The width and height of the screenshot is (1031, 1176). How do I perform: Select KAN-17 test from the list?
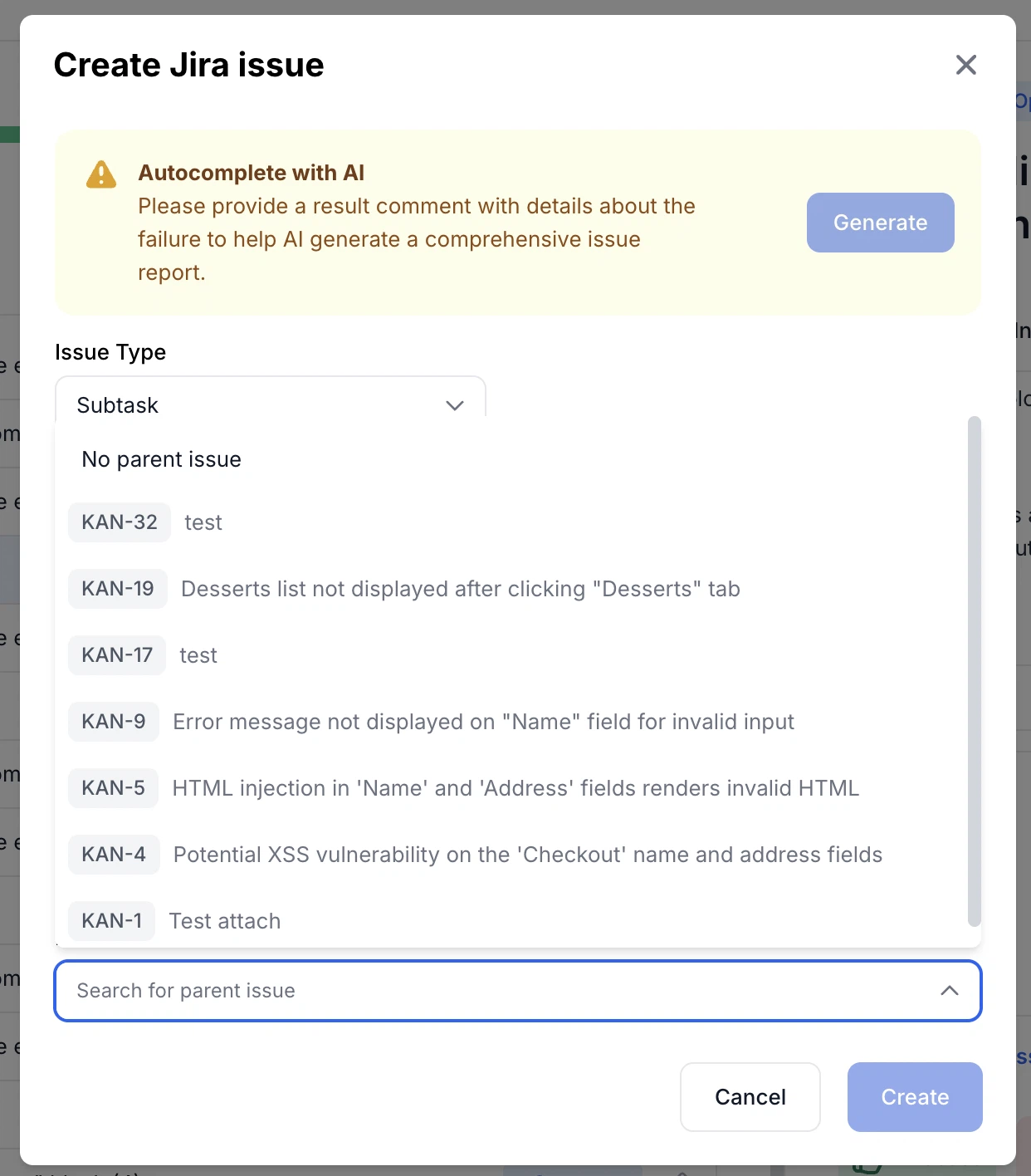tap(198, 655)
